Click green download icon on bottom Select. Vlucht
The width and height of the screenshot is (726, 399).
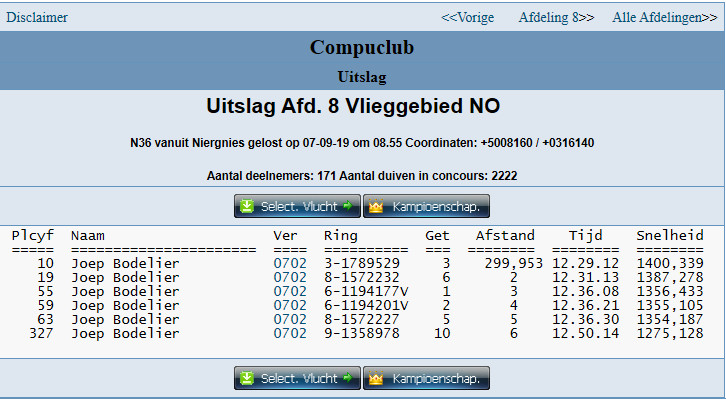(x=247, y=378)
